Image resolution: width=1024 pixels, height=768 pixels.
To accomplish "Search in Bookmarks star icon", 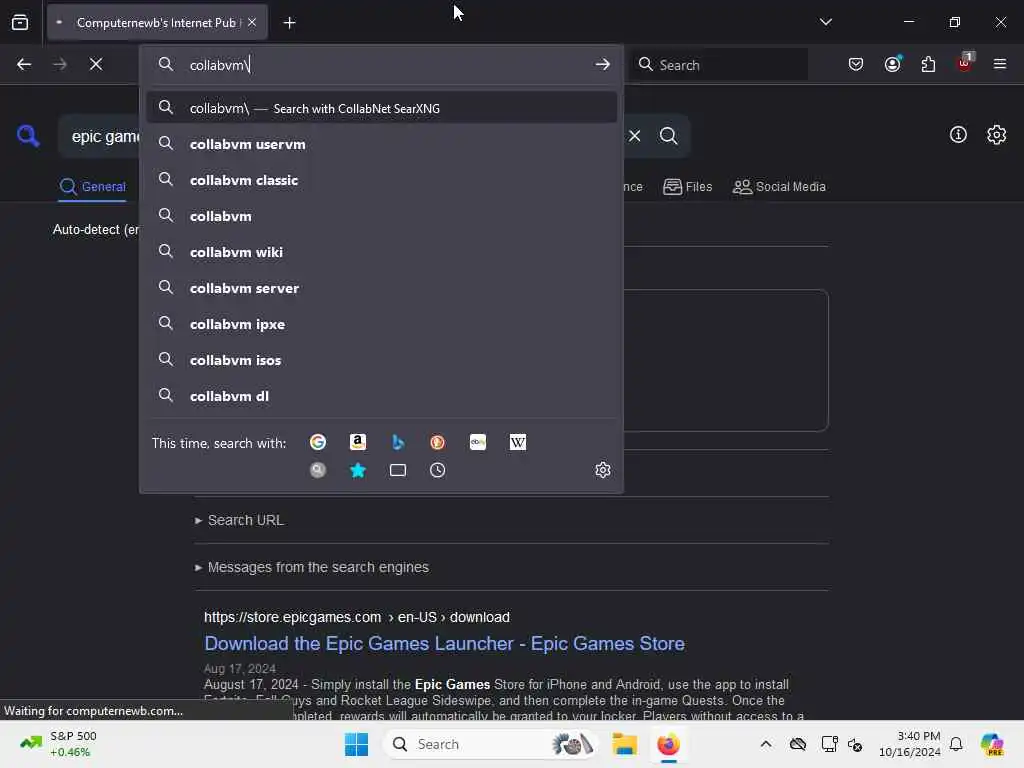I will pos(358,470).
